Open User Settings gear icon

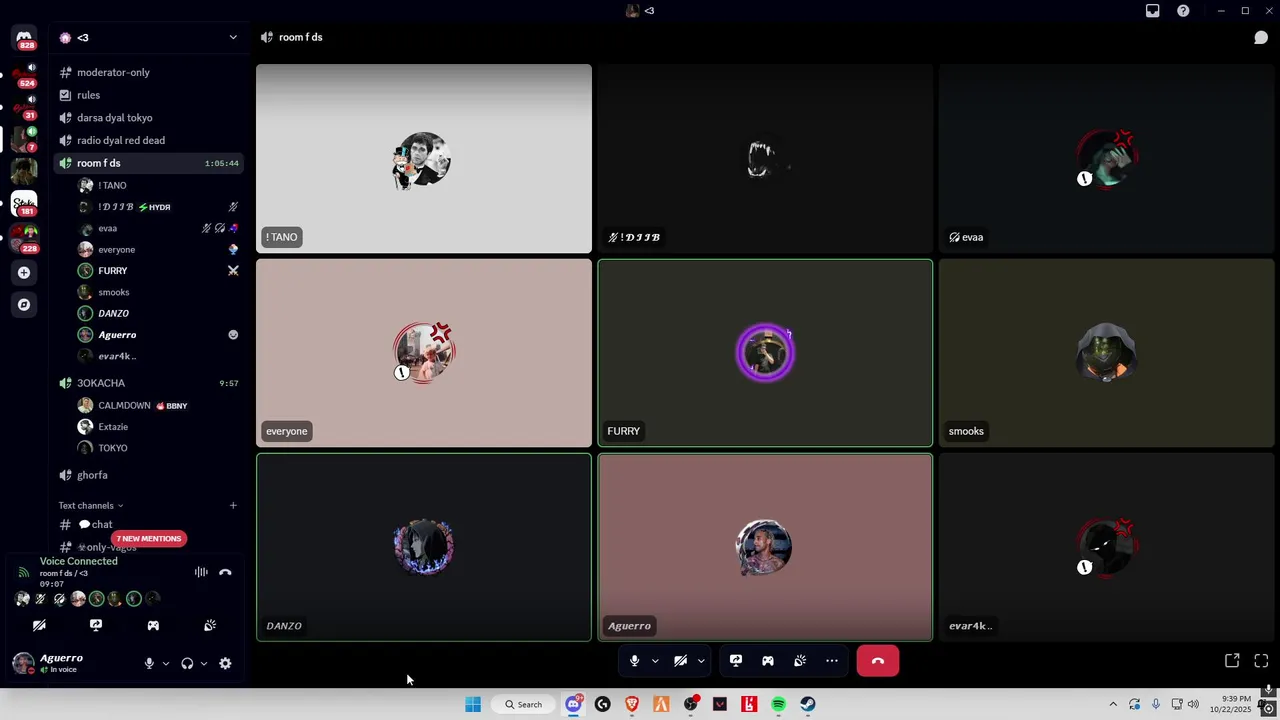(x=225, y=663)
